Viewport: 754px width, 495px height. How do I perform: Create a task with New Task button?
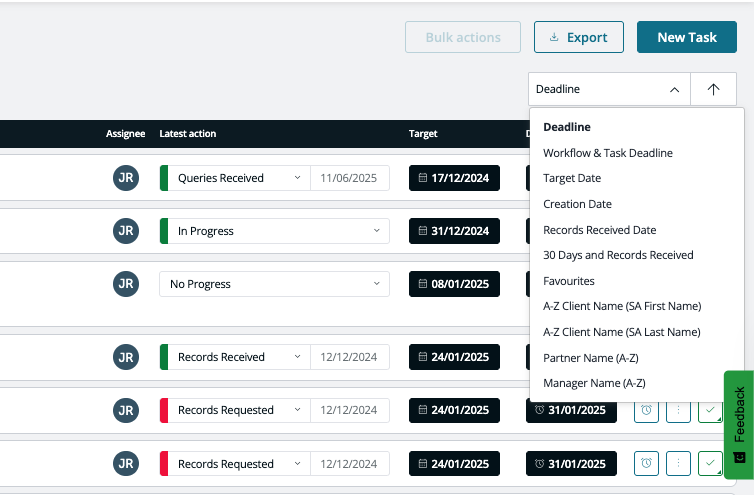point(686,37)
